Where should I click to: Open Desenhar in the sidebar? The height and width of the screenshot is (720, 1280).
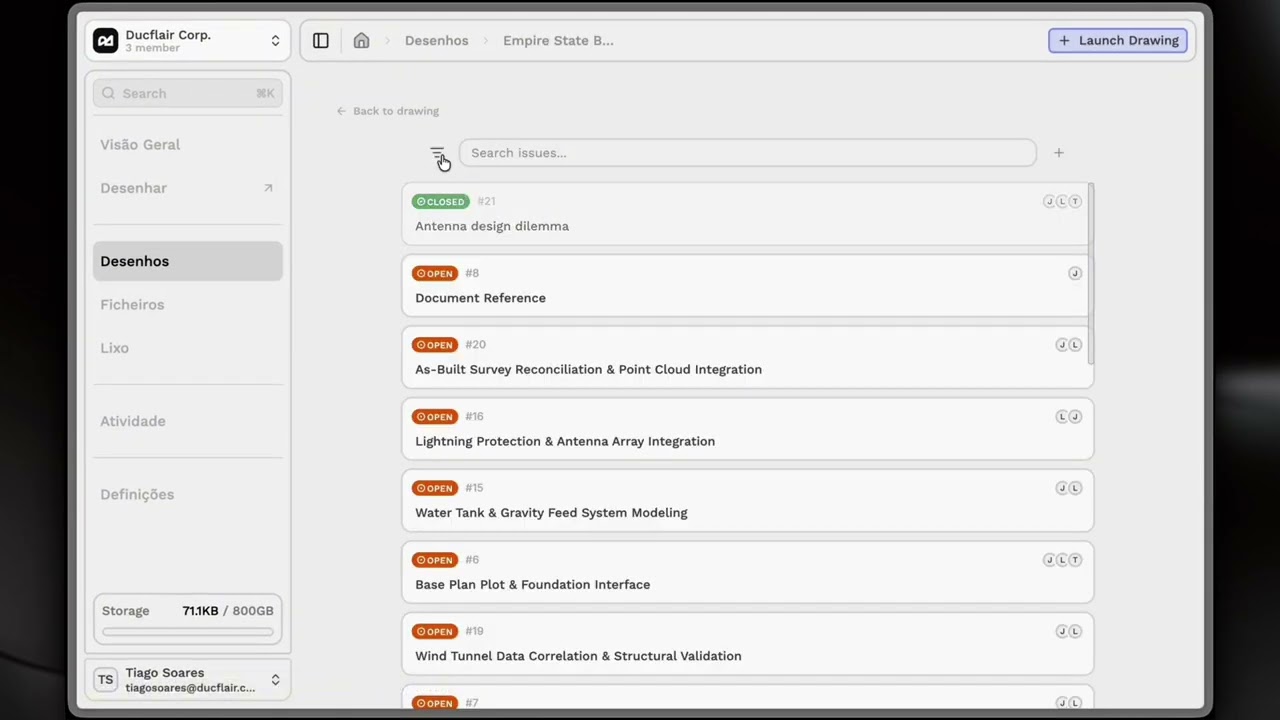[133, 188]
